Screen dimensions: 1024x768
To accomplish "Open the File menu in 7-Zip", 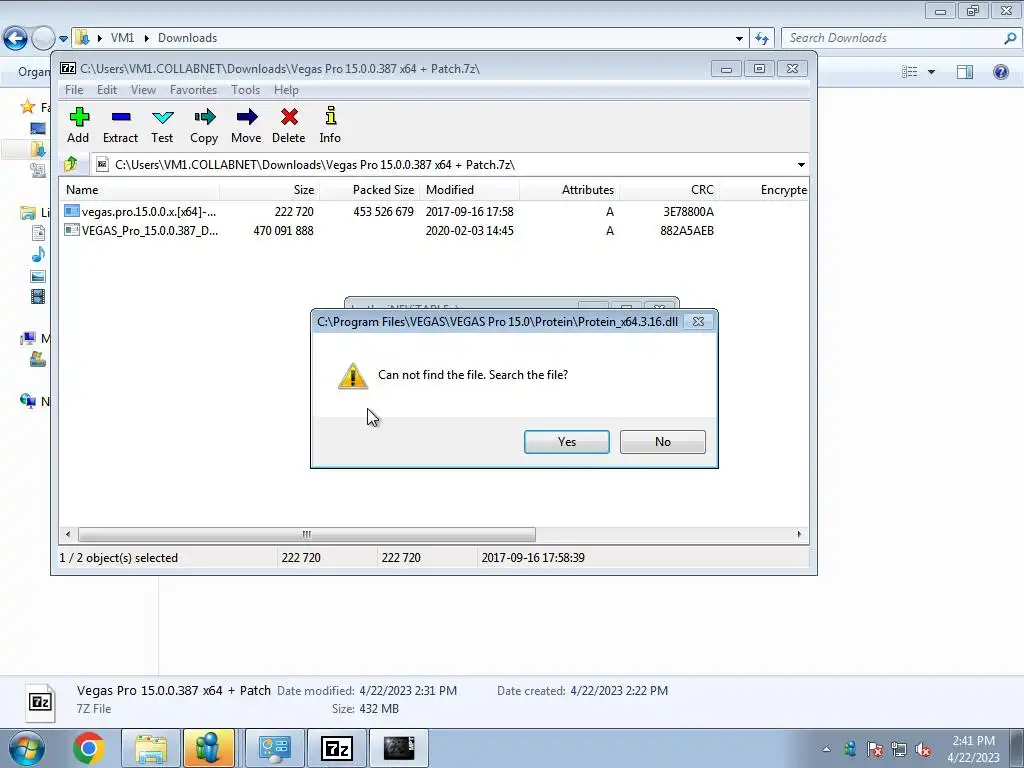I will coord(74,90).
